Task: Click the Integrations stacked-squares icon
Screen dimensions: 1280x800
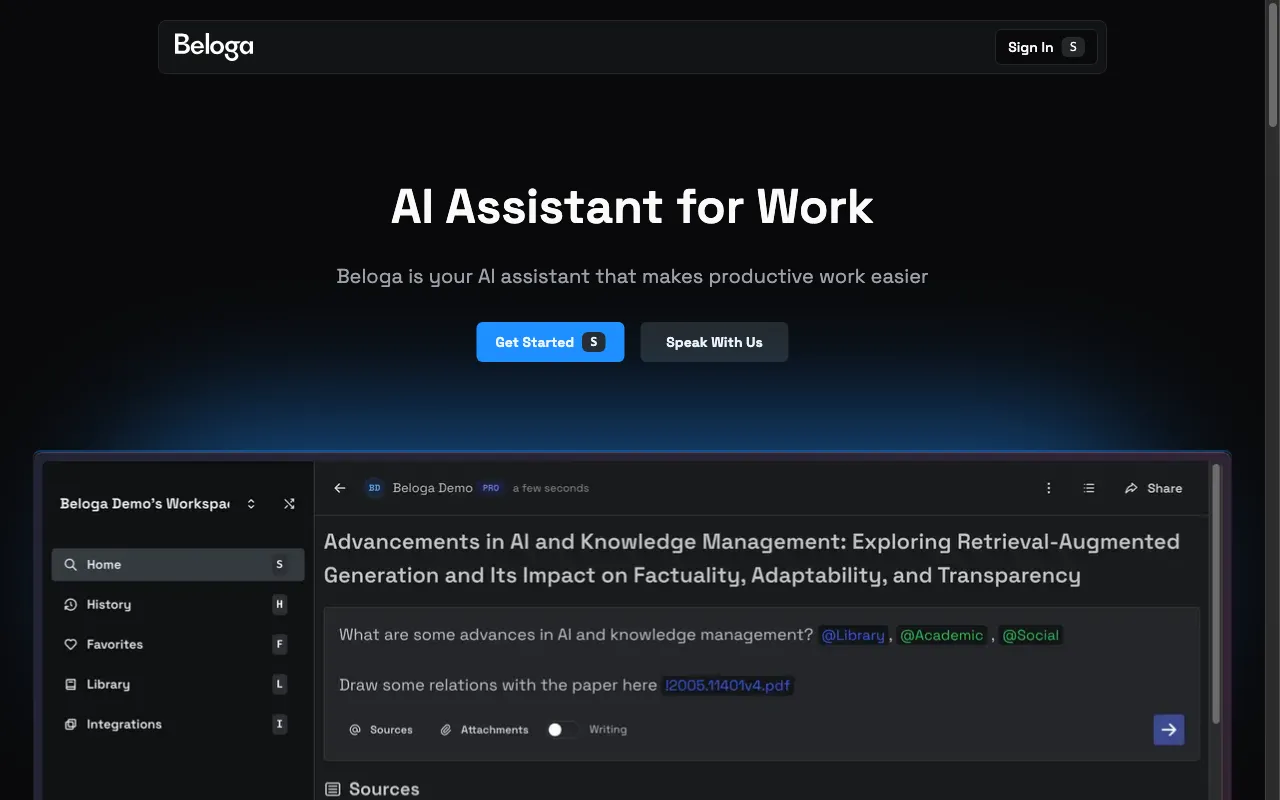Action: [70, 725]
